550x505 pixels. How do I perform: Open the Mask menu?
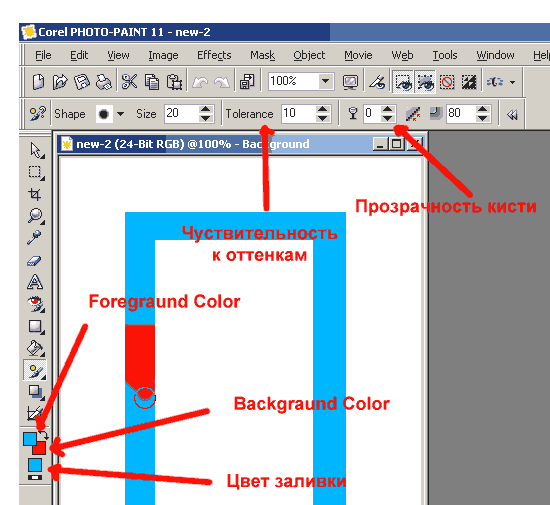262,55
